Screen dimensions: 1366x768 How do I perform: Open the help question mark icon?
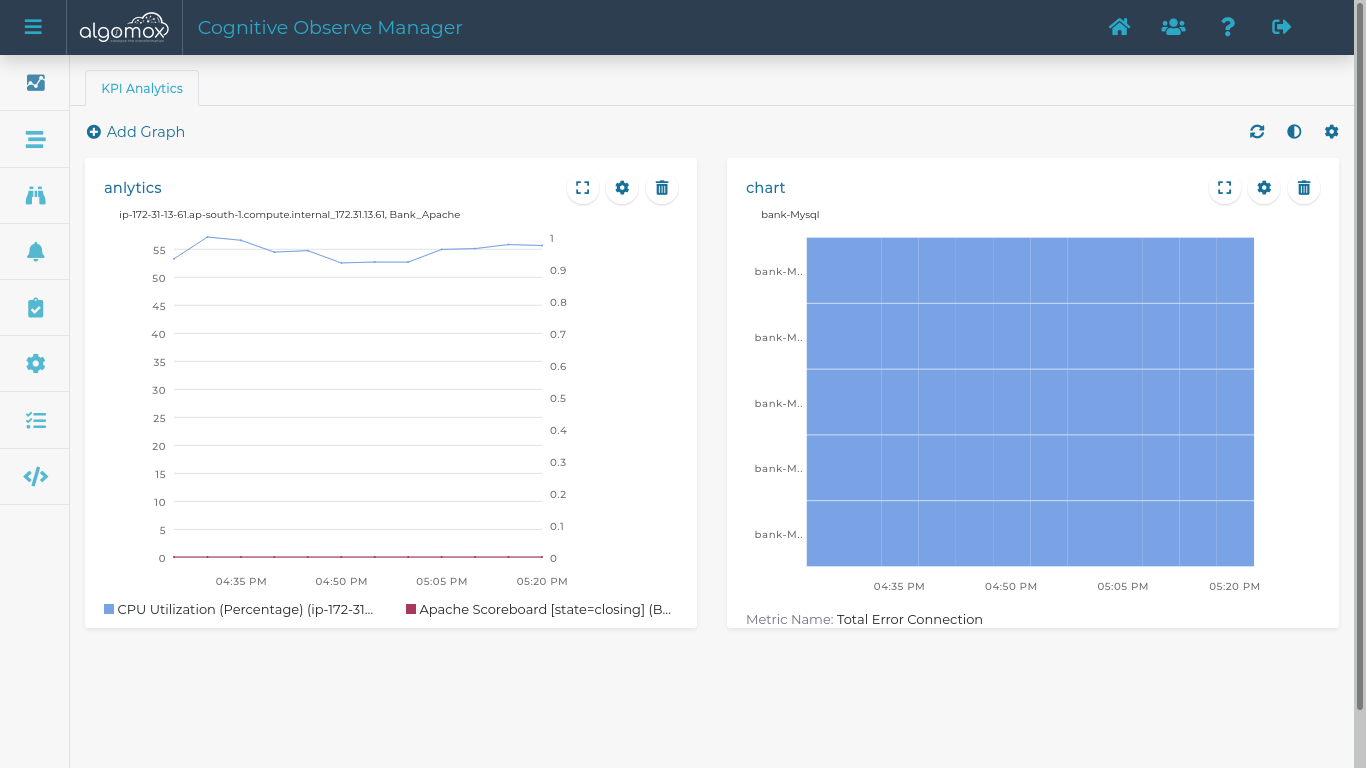coord(1228,27)
